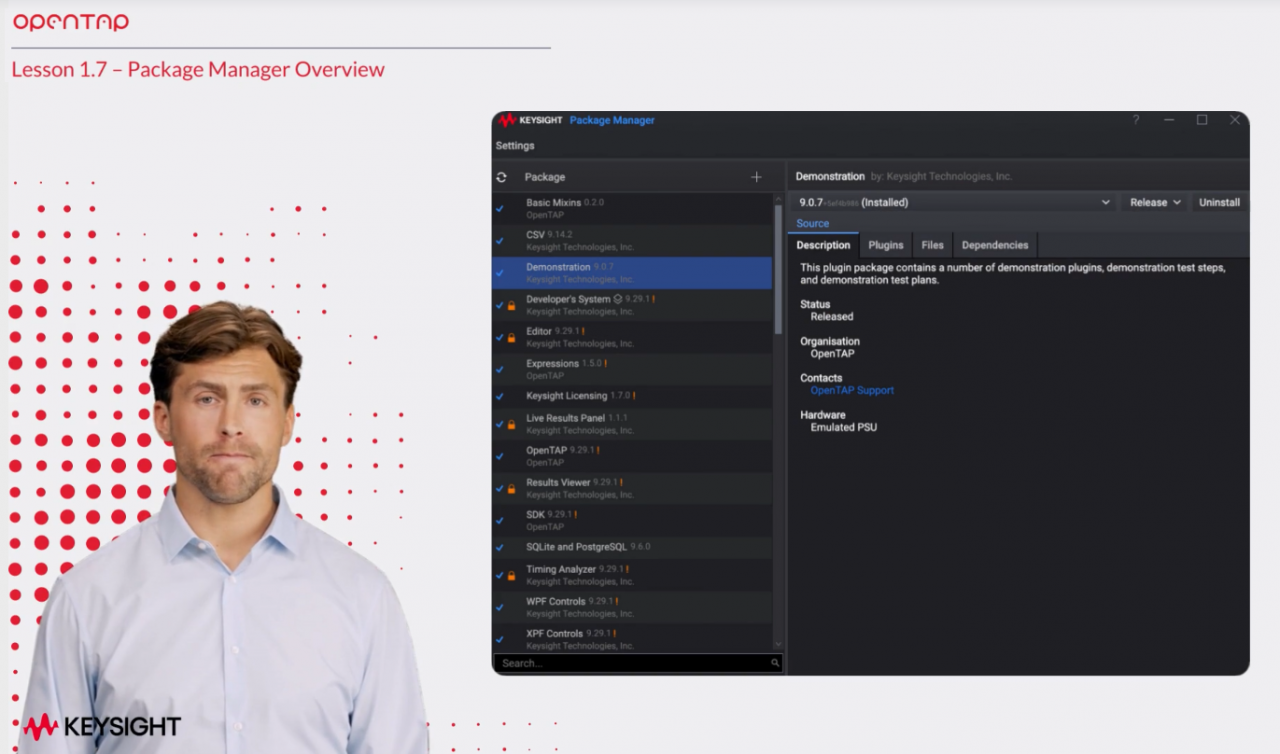Click the package list scrollbar thumb
The width and height of the screenshot is (1280, 754).
778,269
